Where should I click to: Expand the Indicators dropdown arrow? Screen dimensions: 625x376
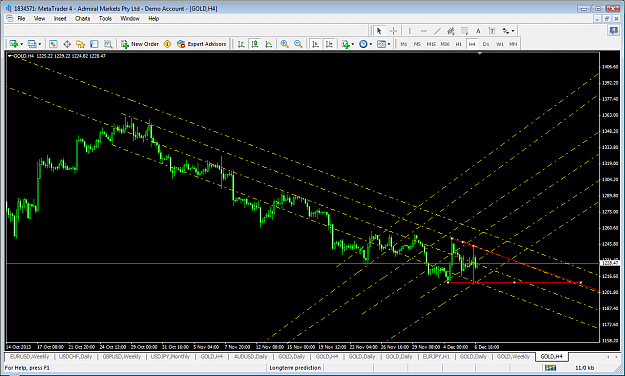click(x=353, y=44)
